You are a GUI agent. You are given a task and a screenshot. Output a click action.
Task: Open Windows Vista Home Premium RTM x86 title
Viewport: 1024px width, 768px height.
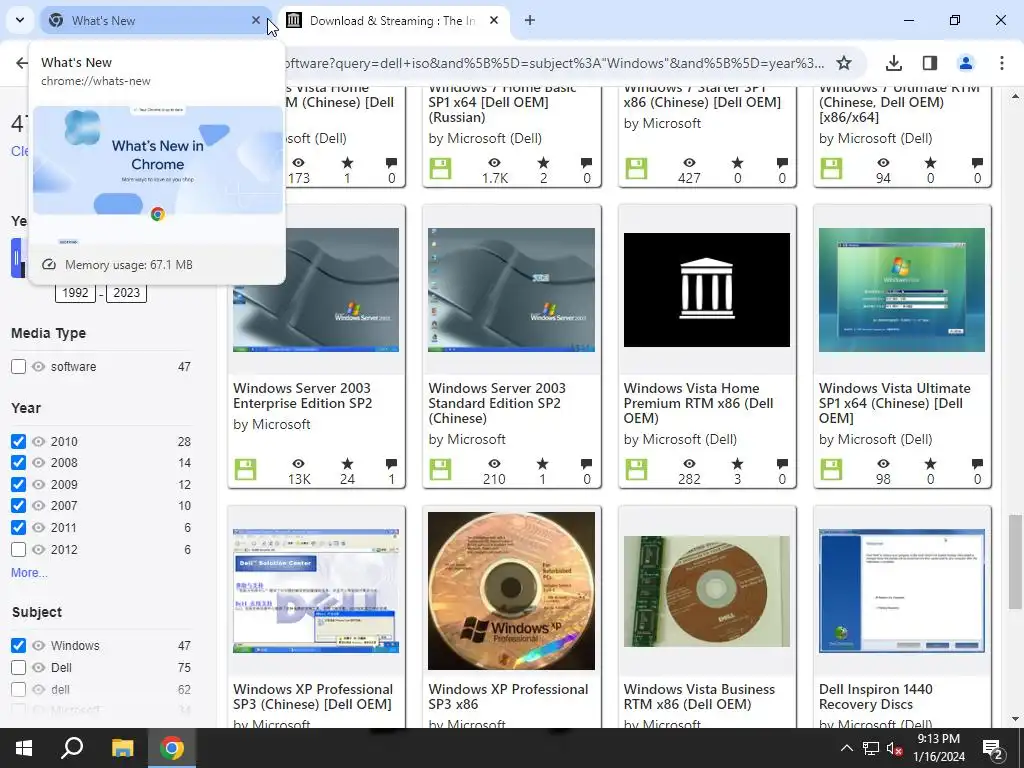point(698,403)
